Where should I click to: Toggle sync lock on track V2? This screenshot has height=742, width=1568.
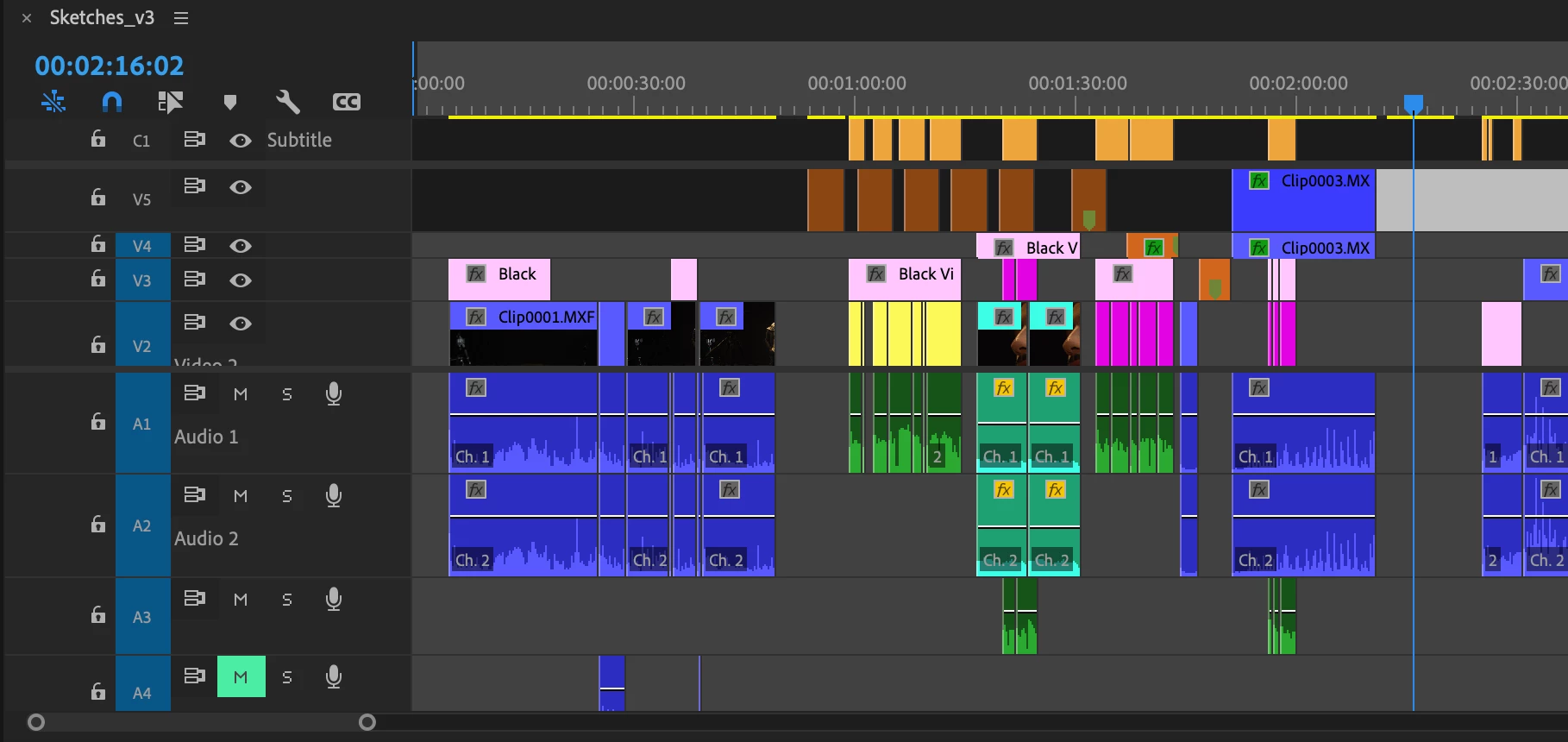[x=195, y=322]
